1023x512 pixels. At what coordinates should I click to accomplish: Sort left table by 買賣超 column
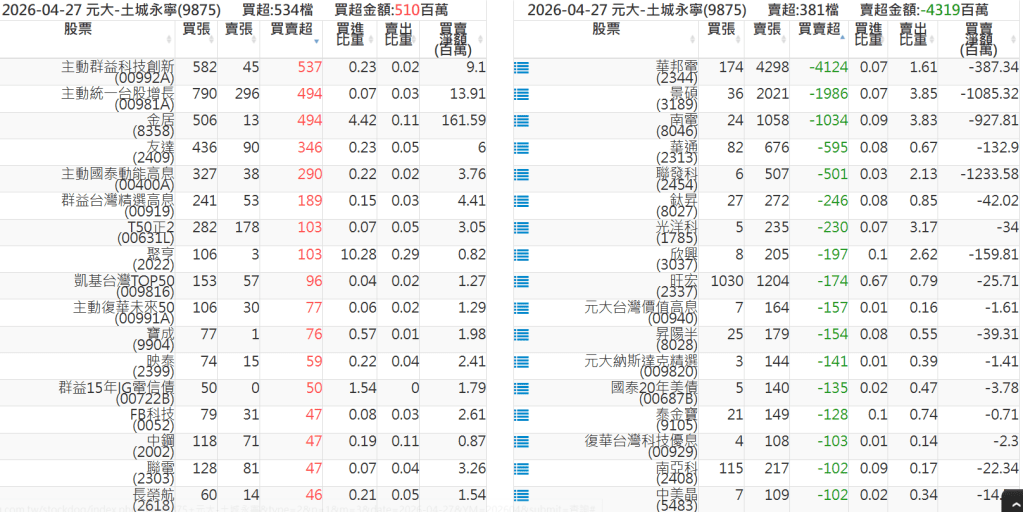point(290,29)
